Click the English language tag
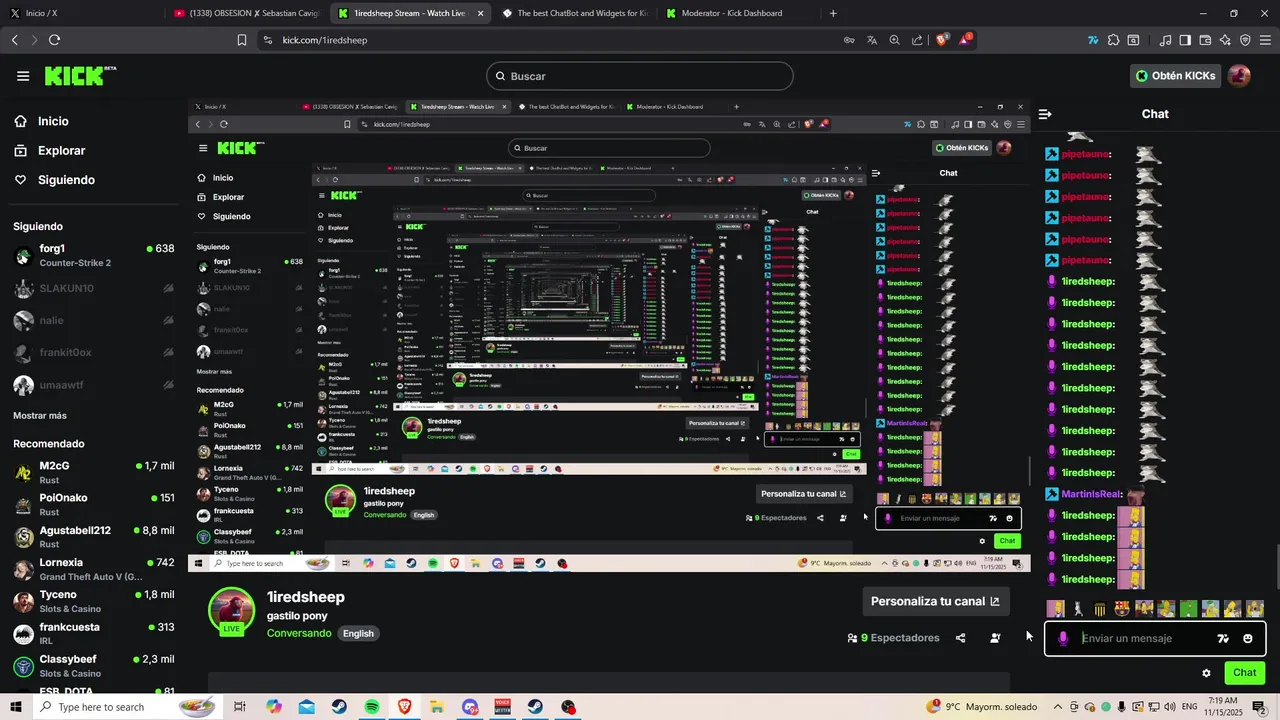1280x720 pixels. pos(358,634)
